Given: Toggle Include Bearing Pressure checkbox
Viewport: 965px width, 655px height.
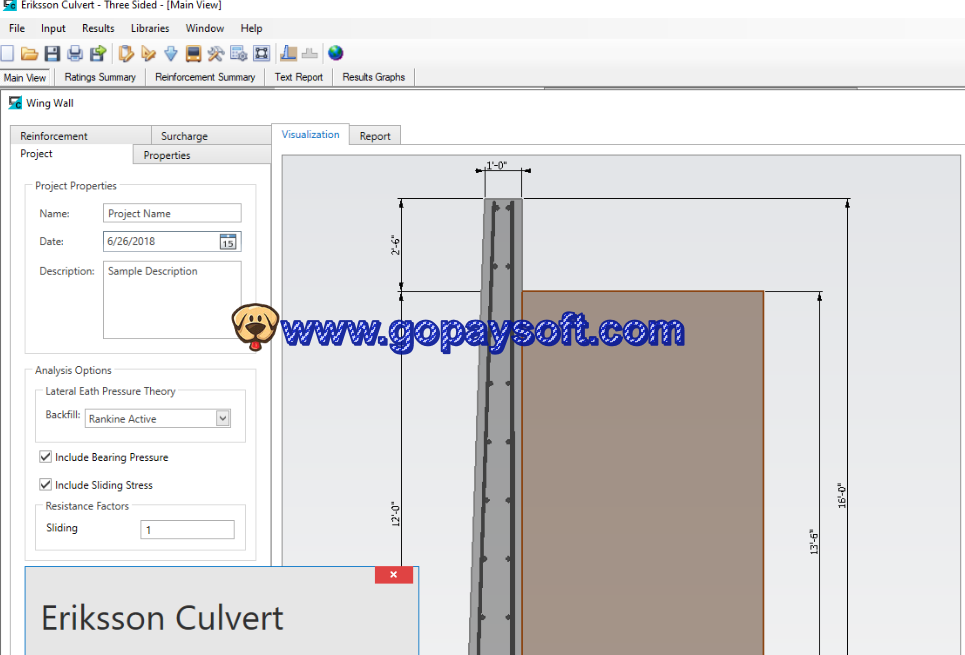Looking at the screenshot, I should pyautogui.click(x=45, y=457).
